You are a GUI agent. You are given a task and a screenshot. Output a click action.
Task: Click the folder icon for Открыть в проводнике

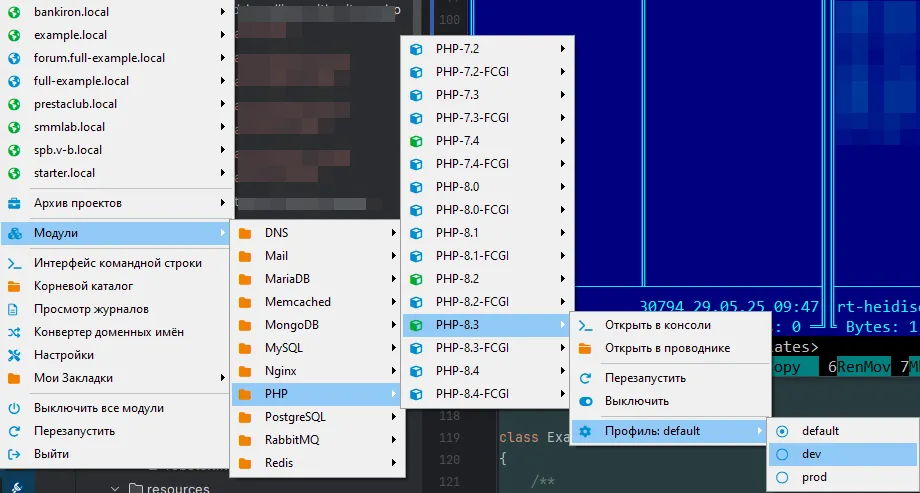[x=585, y=349]
